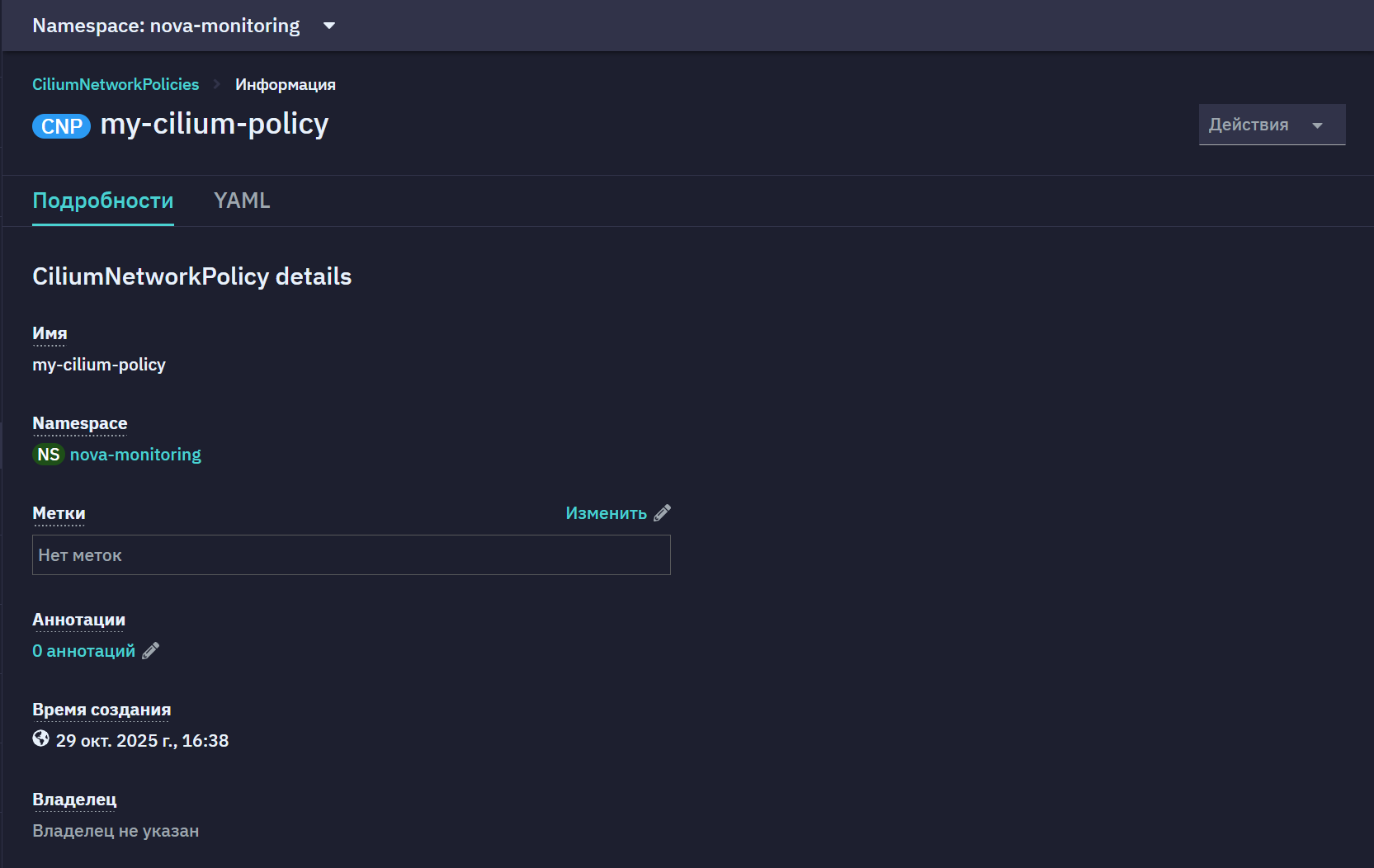Click the Информация breadcrumb text
Viewport: 1374px width, 868px height.
(x=286, y=84)
